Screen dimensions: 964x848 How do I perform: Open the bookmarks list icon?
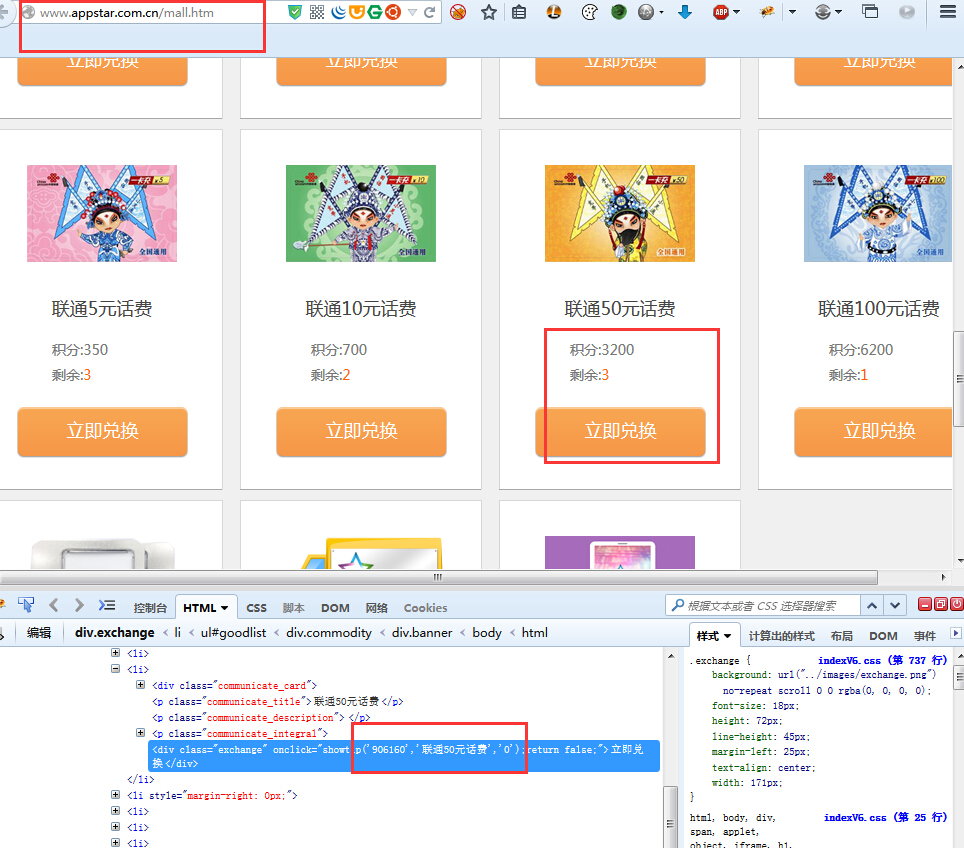pyautogui.click(x=519, y=12)
